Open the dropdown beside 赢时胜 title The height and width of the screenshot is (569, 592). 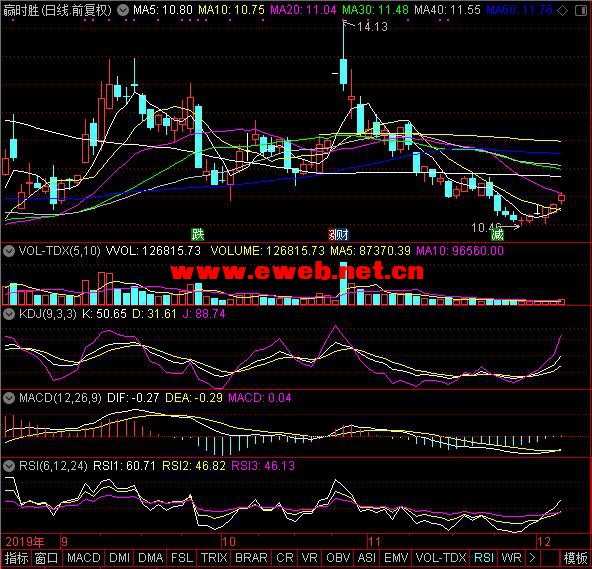click(122, 10)
